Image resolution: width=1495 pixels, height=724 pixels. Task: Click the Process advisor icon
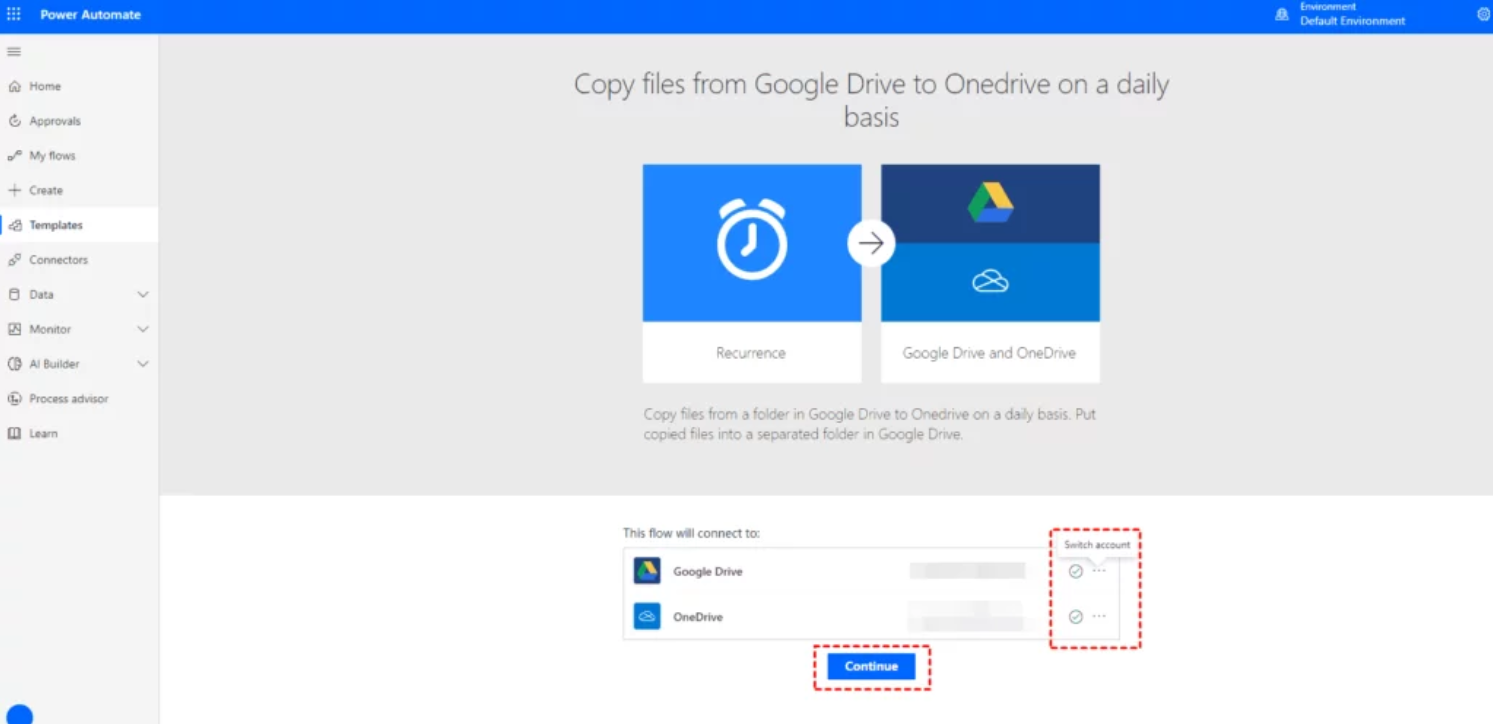pyautogui.click(x=14, y=399)
